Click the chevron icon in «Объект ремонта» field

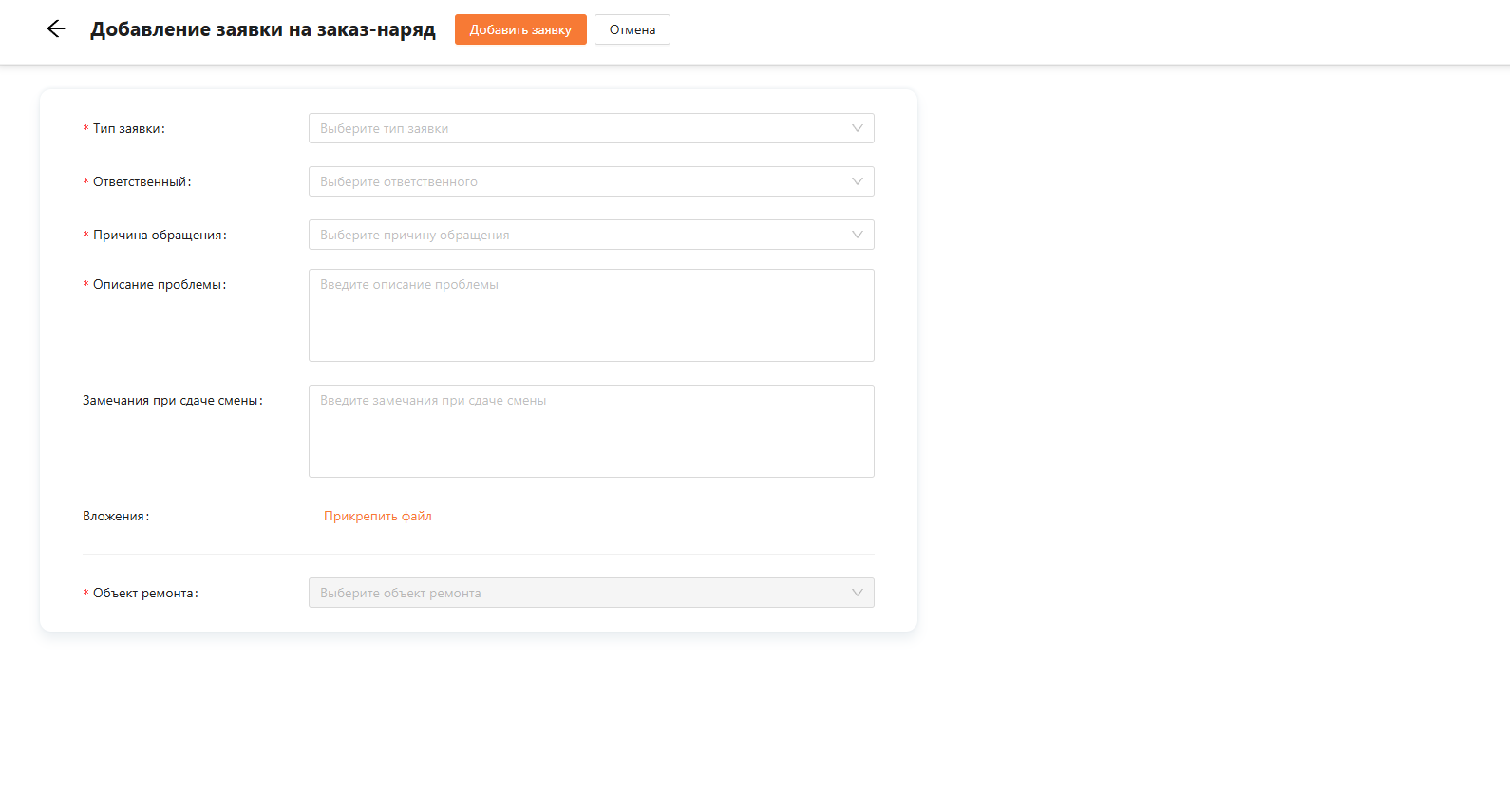point(857,593)
